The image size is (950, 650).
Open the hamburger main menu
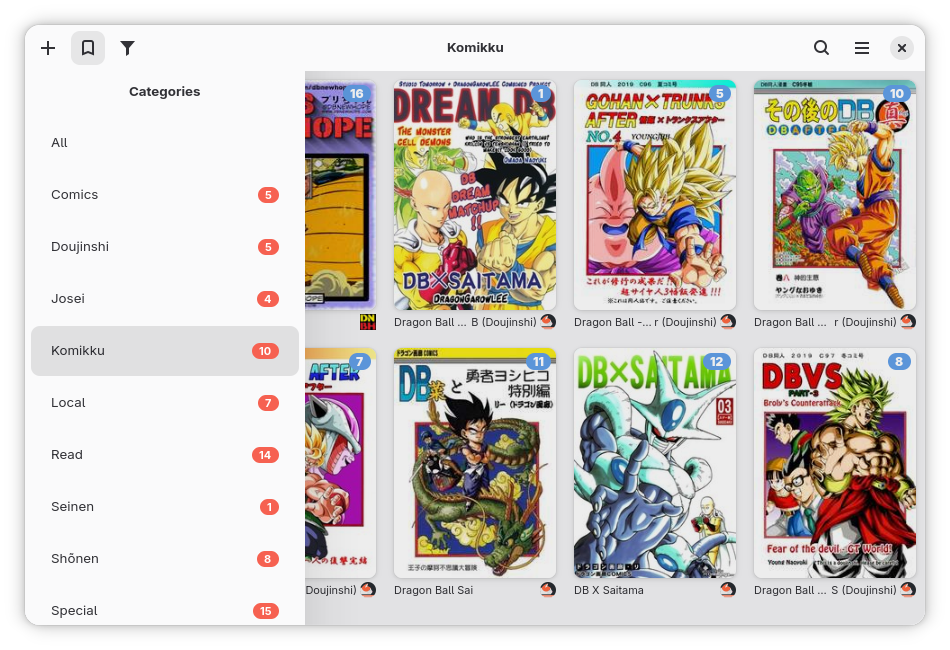point(862,48)
